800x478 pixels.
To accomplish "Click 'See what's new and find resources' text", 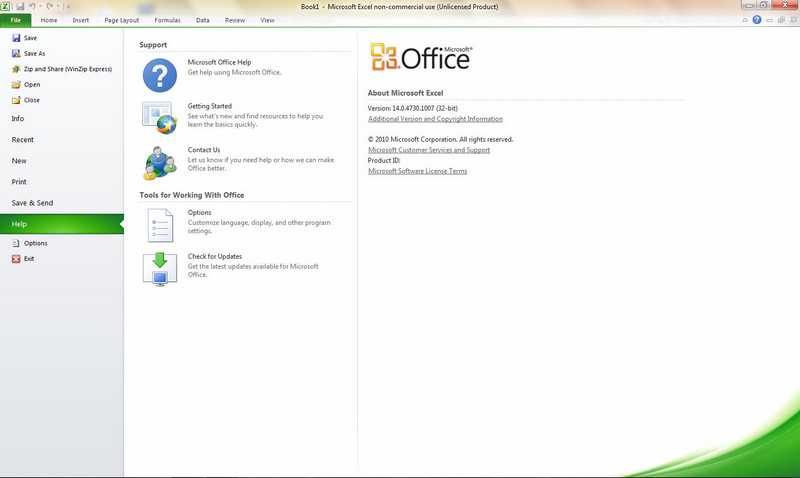I will tap(255, 120).
